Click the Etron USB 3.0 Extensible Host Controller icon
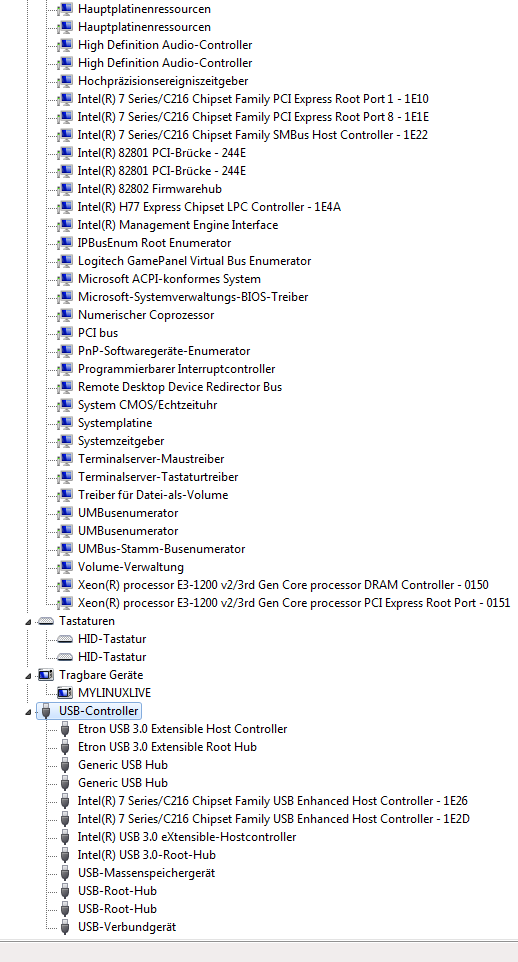518x962 pixels. 65,729
